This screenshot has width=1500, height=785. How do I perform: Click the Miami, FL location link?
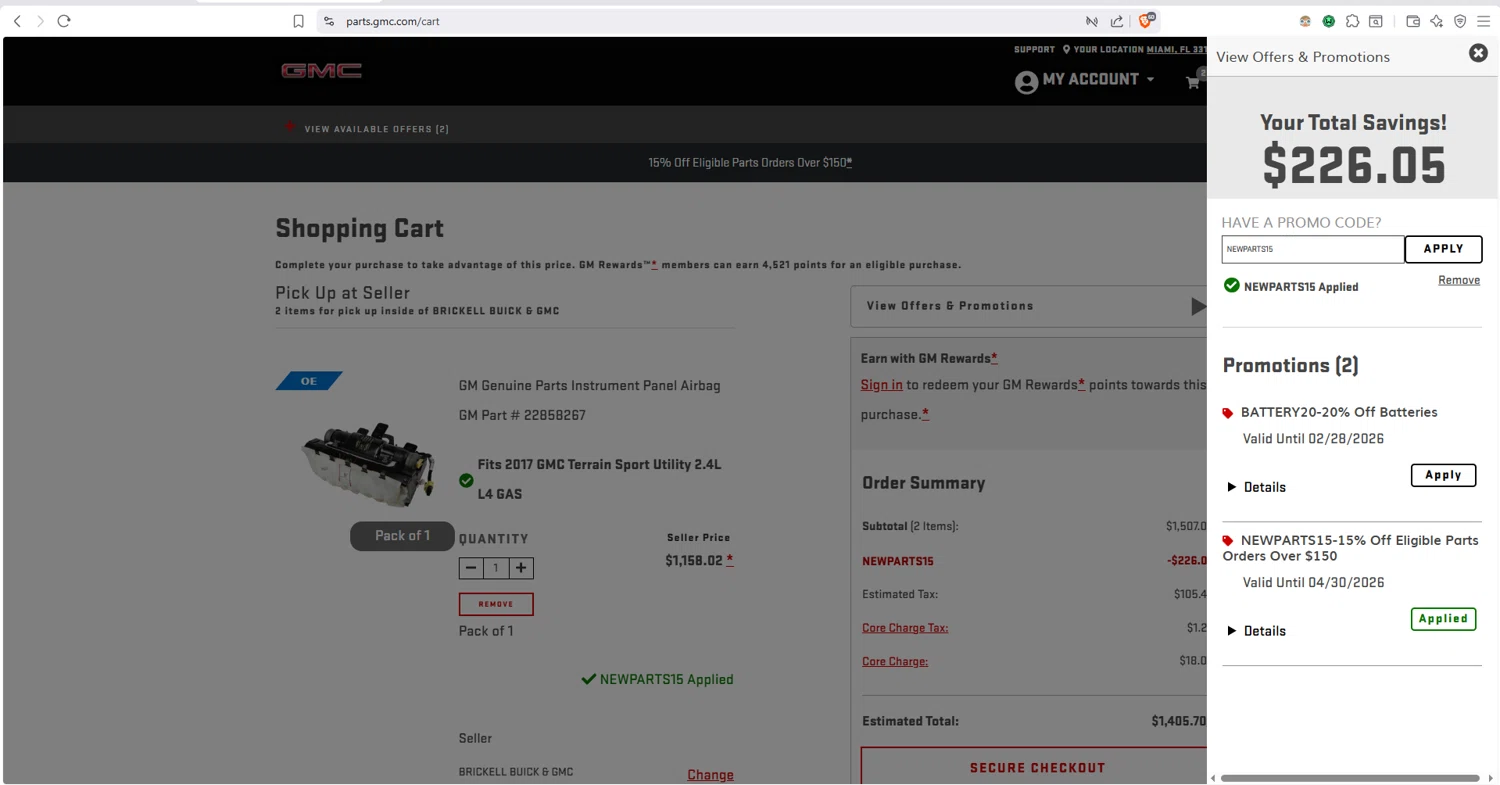click(x=1177, y=49)
